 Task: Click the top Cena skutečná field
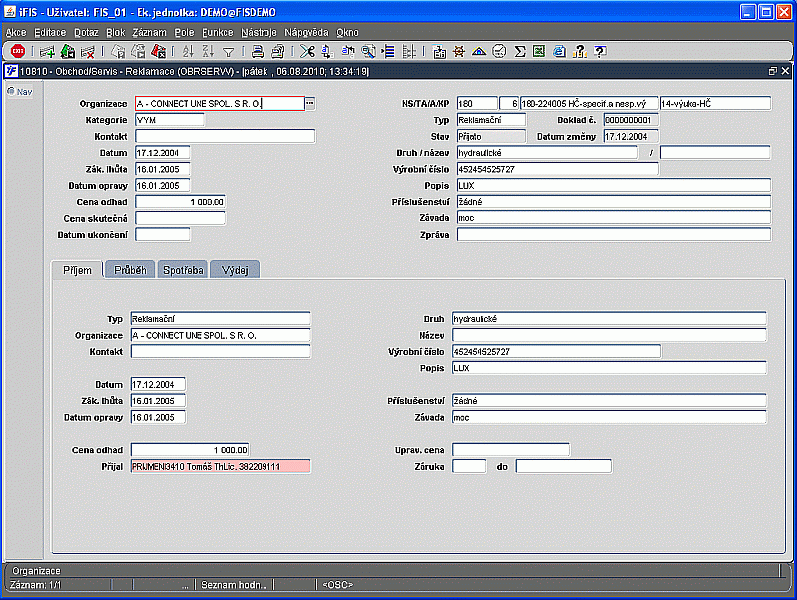point(180,218)
